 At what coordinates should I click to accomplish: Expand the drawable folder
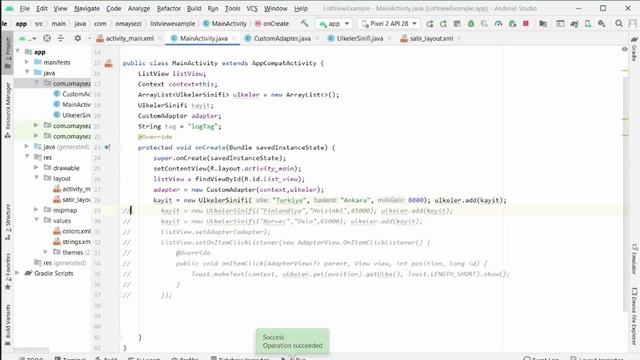tap(36, 168)
